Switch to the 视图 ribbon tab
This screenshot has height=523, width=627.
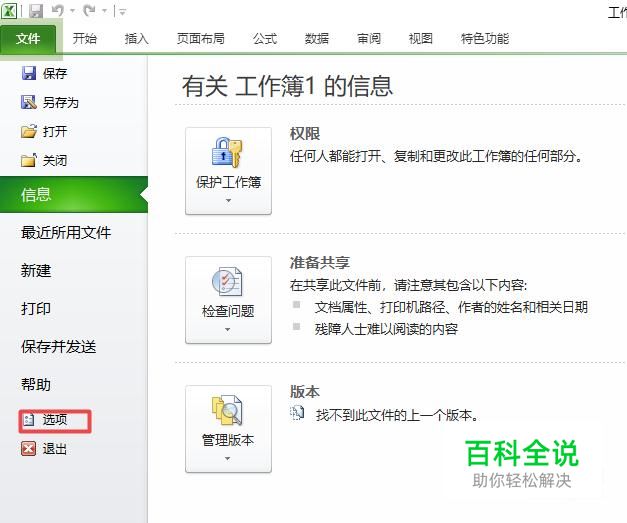coord(421,39)
